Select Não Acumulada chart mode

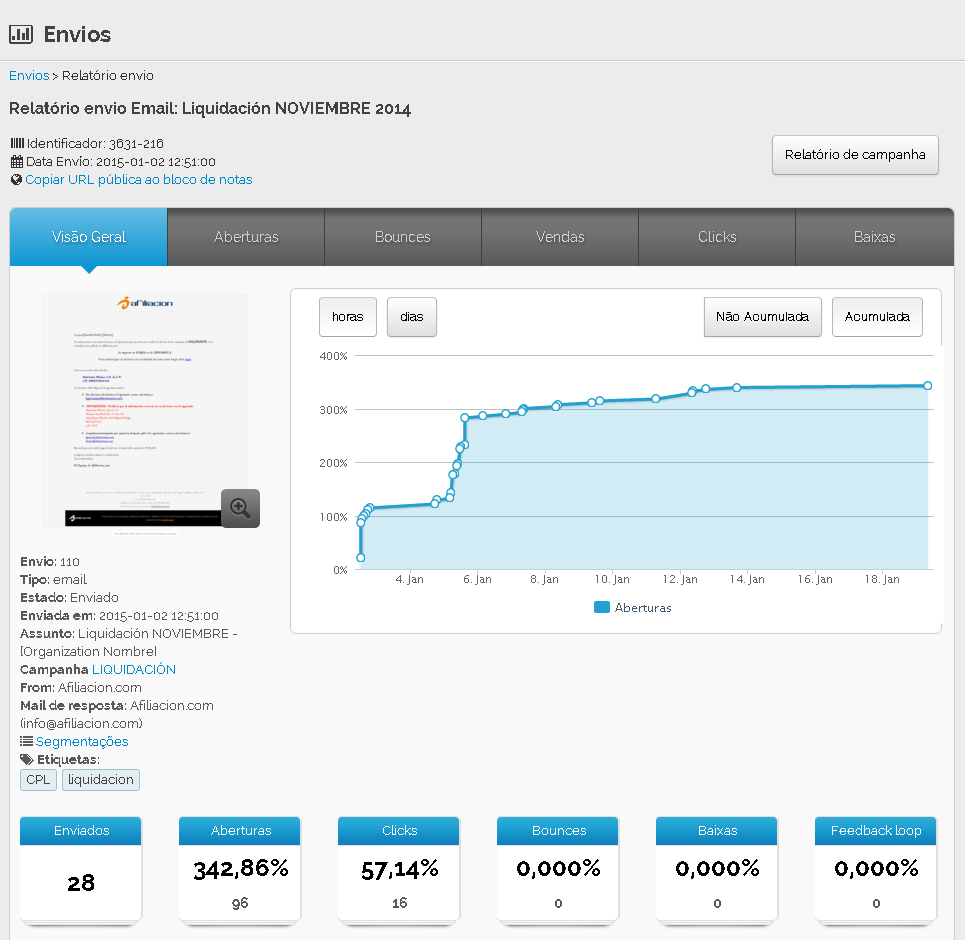tap(762, 317)
